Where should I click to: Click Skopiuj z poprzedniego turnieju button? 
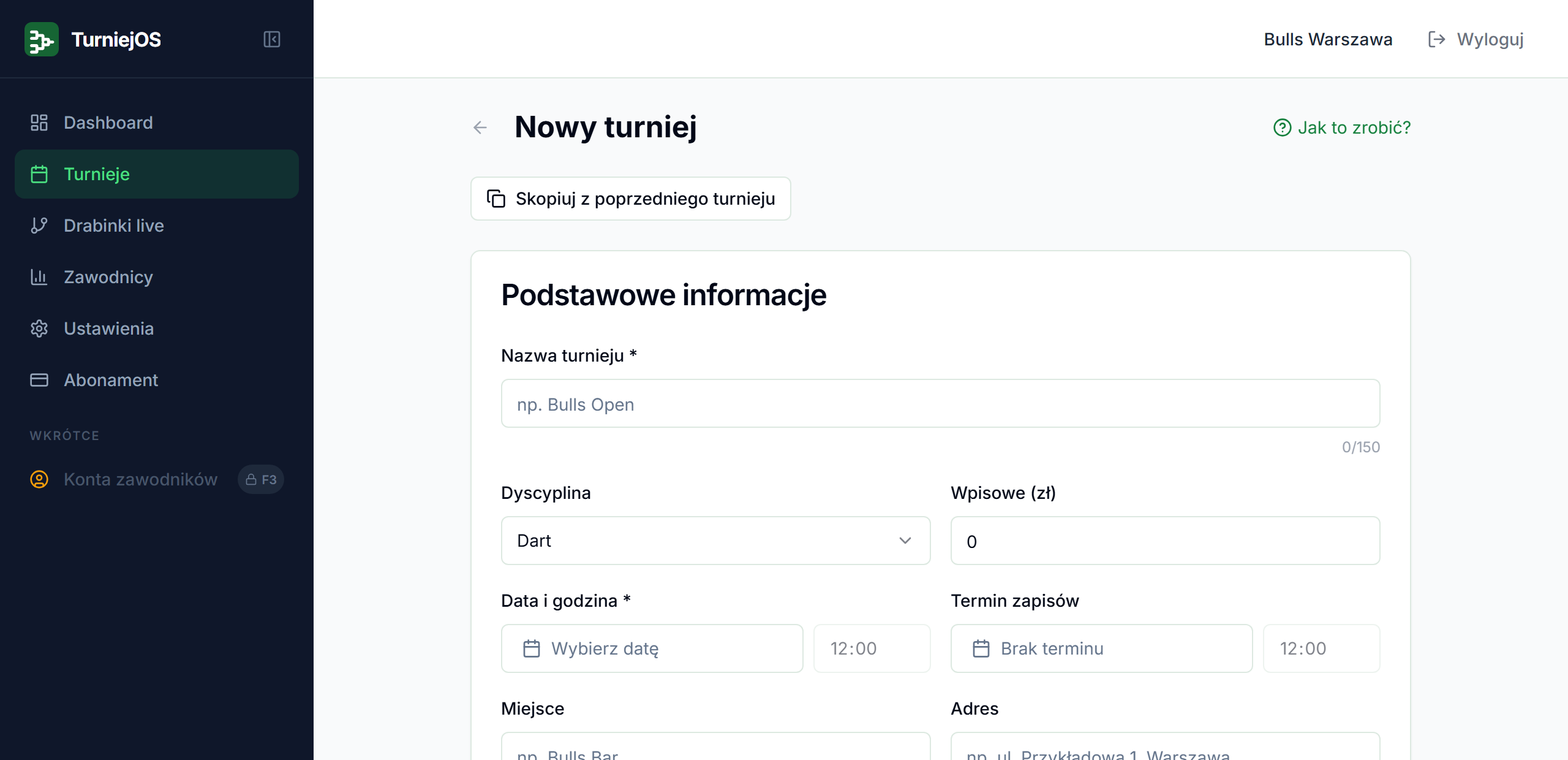click(x=630, y=199)
